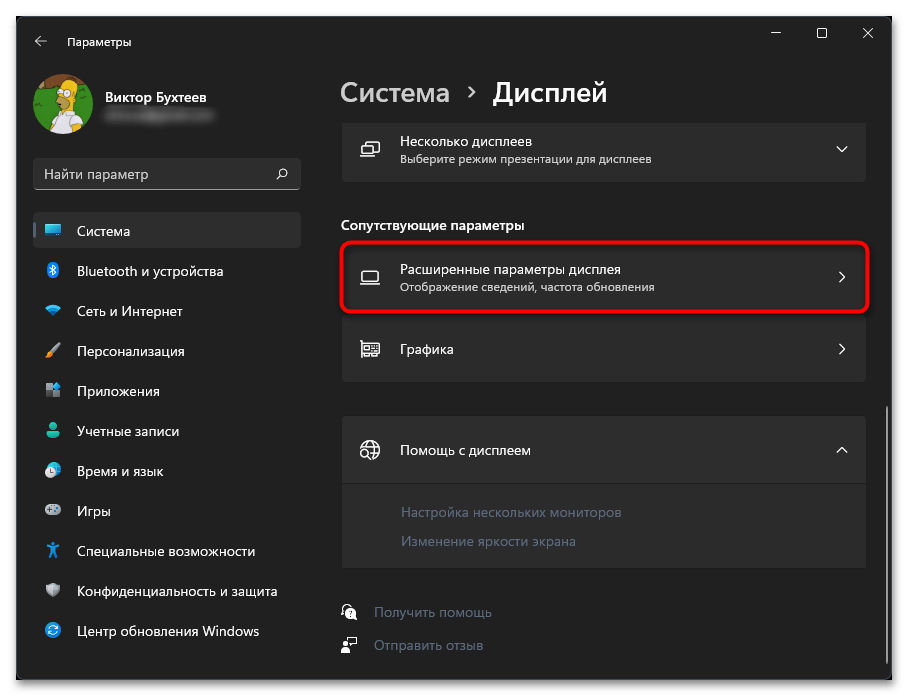Select the Система monitor icon
The width and height of the screenshot is (908, 696).
(53, 230)
